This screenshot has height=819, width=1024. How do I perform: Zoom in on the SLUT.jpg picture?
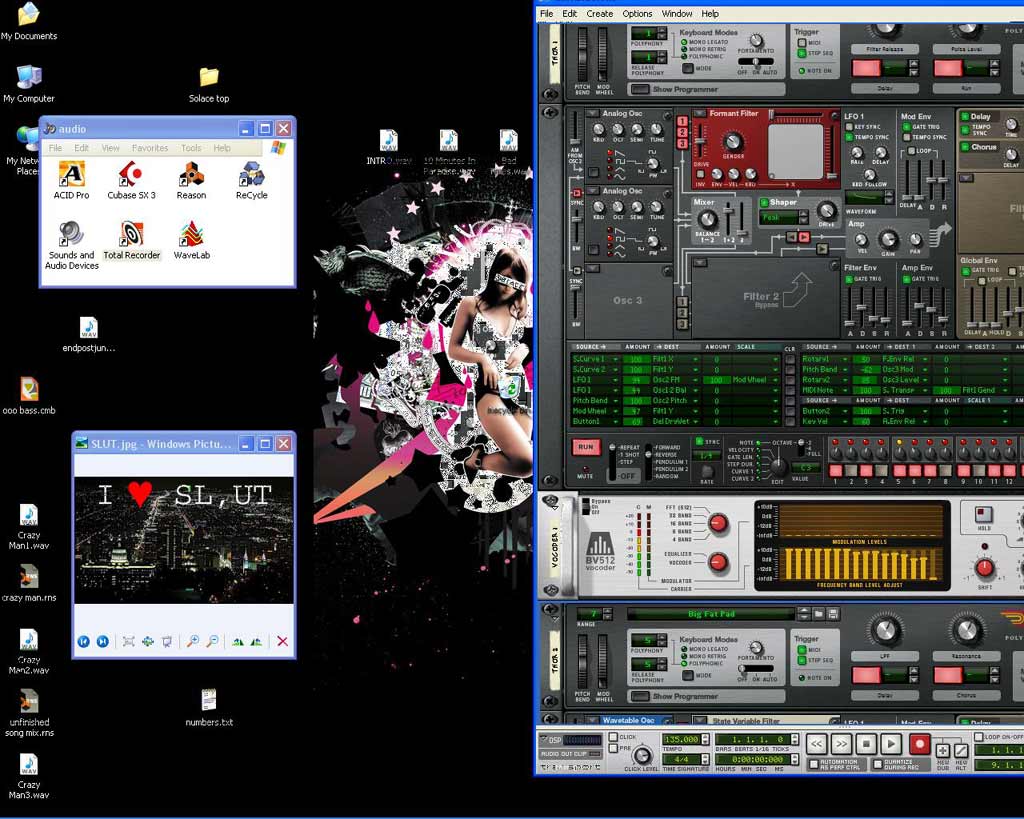coord(193,641)
